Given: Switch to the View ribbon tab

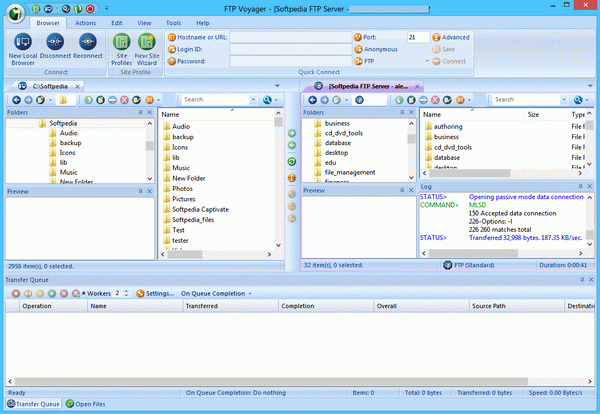Looking at the screenshot, I should click(144, 23).
